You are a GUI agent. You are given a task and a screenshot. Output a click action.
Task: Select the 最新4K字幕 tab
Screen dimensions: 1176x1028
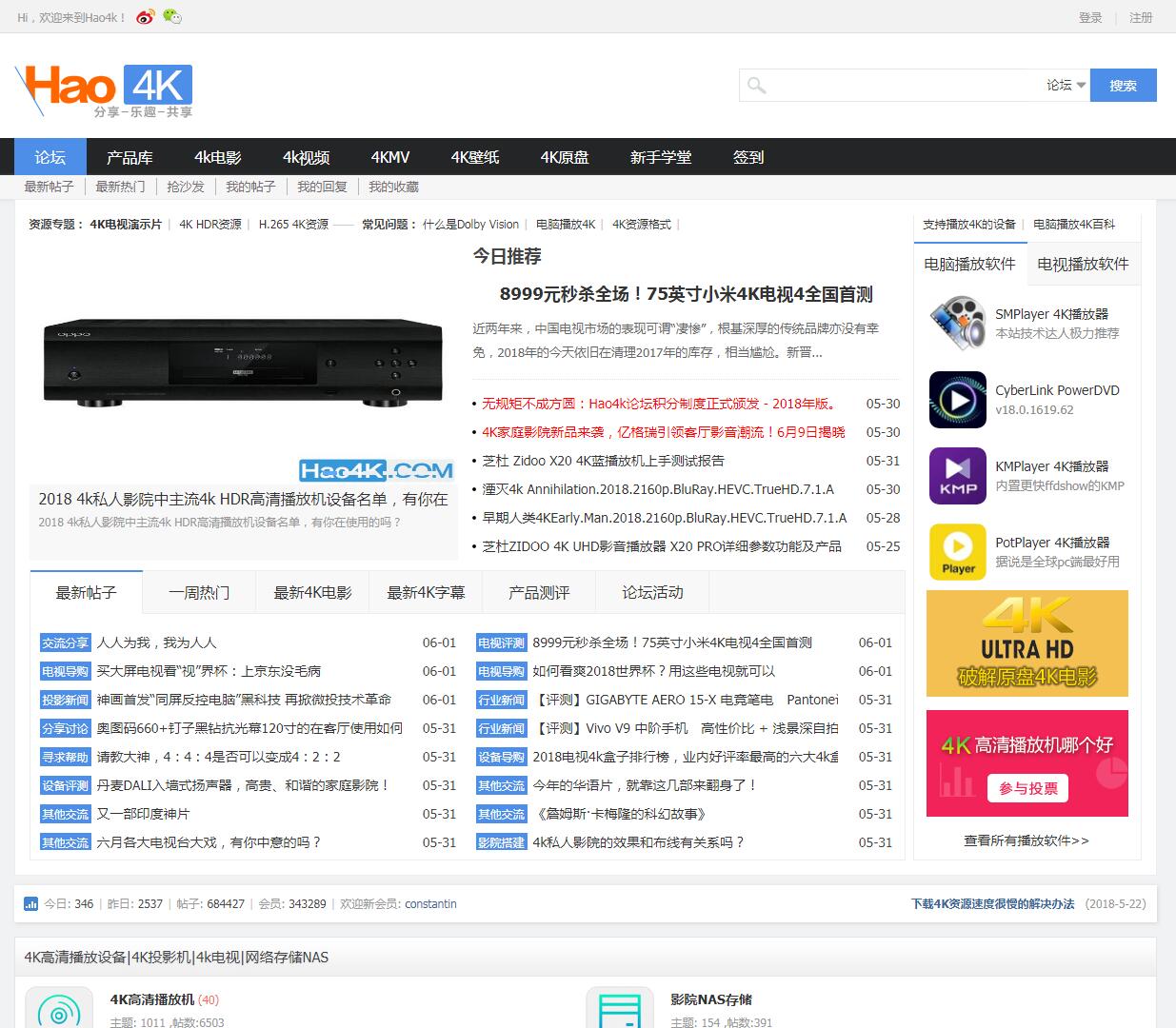click(426, 592)
